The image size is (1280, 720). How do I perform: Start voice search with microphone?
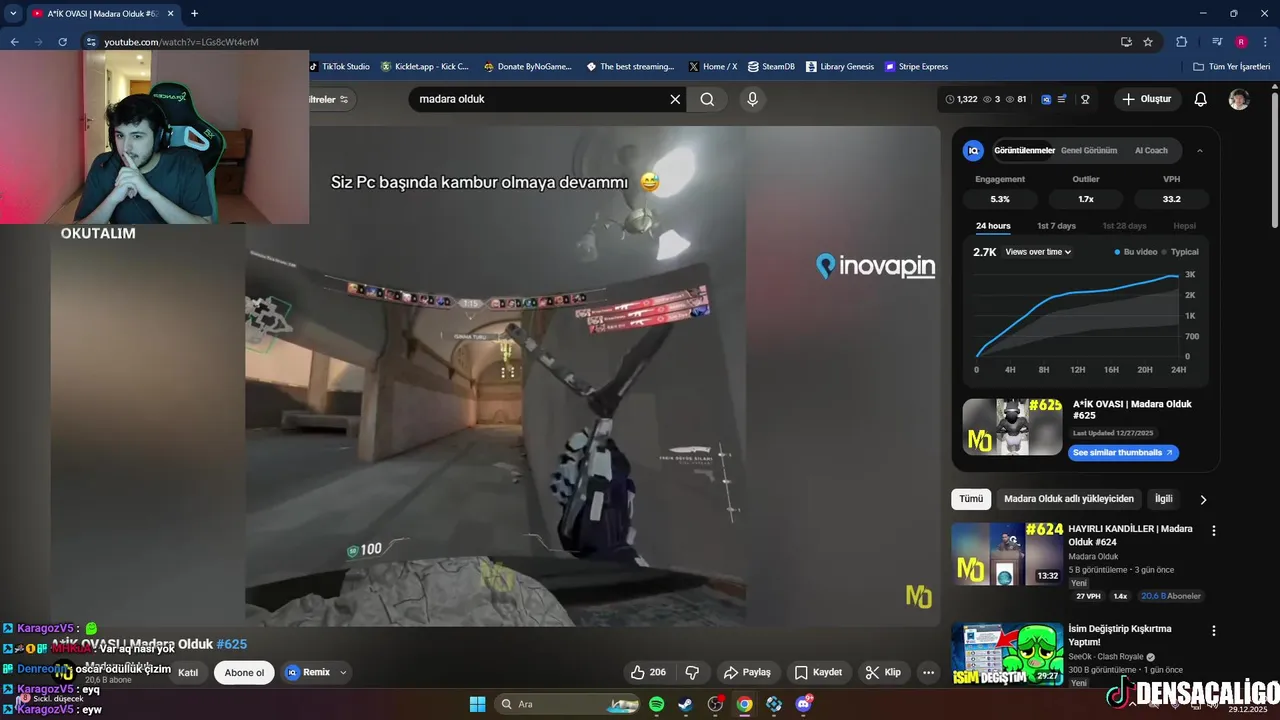pos(752,99)
